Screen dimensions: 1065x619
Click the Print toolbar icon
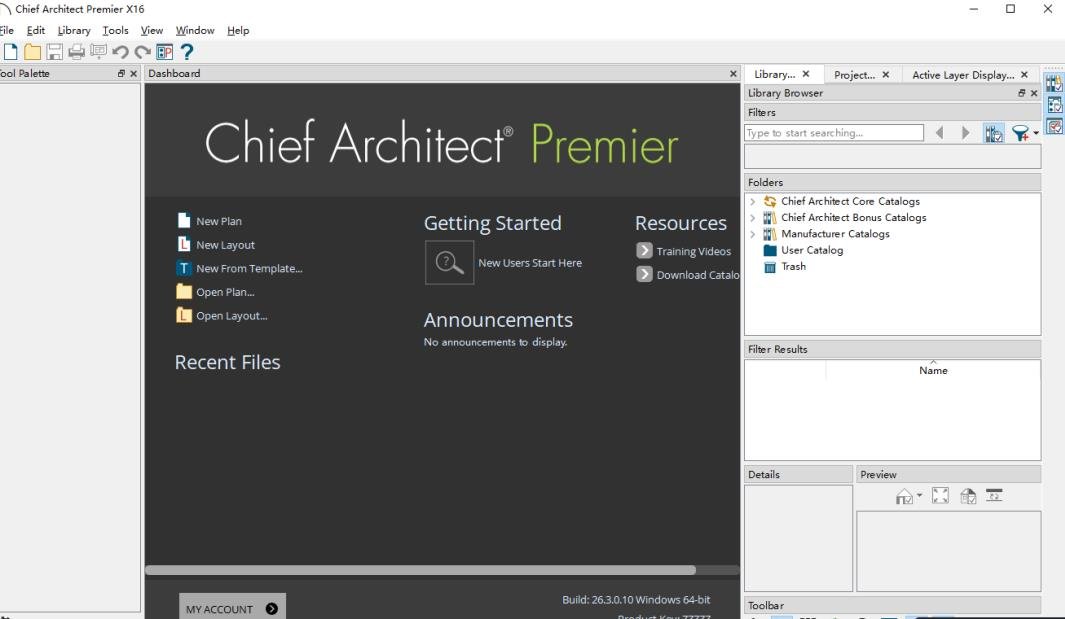(77, 52)
